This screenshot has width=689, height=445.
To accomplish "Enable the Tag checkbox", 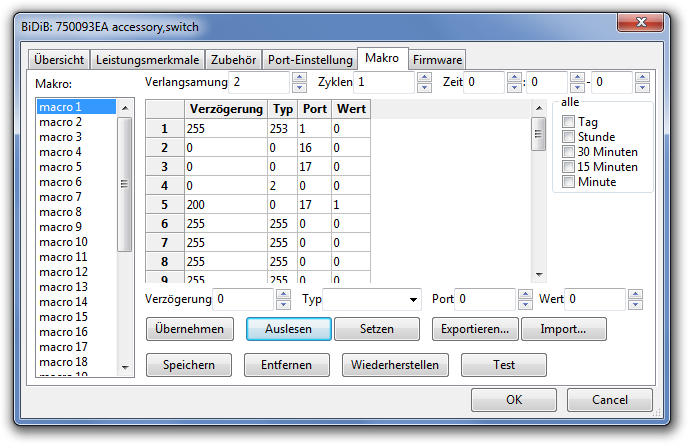I will point(568,122).
